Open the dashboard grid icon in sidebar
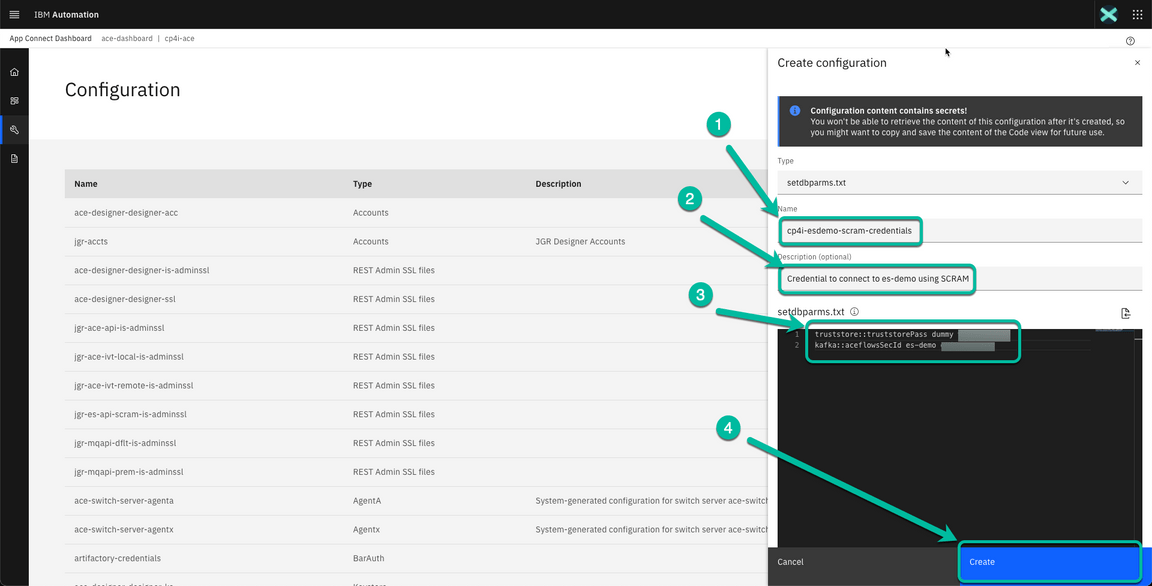Viewport: 1152px width, 586px height. [x=14, y=100]
